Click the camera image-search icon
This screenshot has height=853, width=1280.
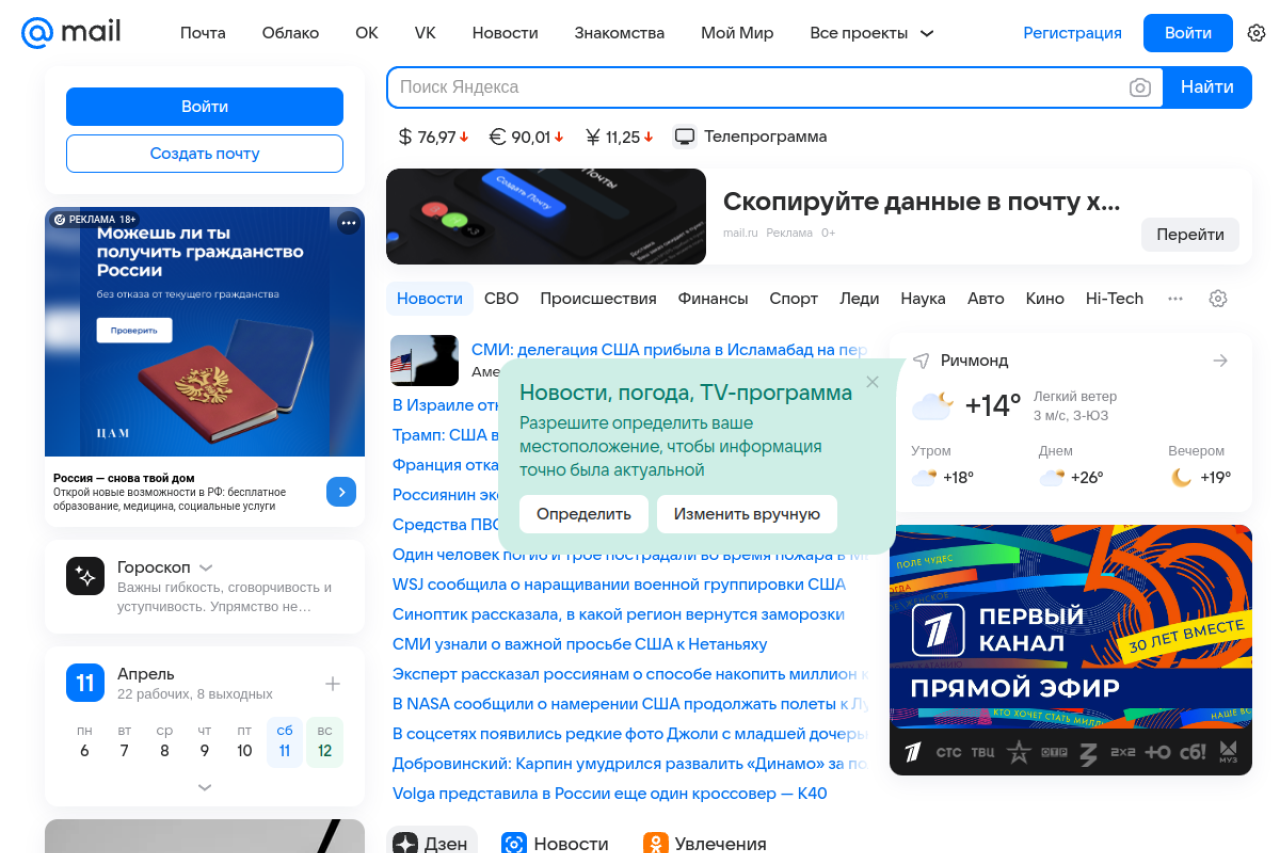pyautogui.click(x=1140, y=87)
